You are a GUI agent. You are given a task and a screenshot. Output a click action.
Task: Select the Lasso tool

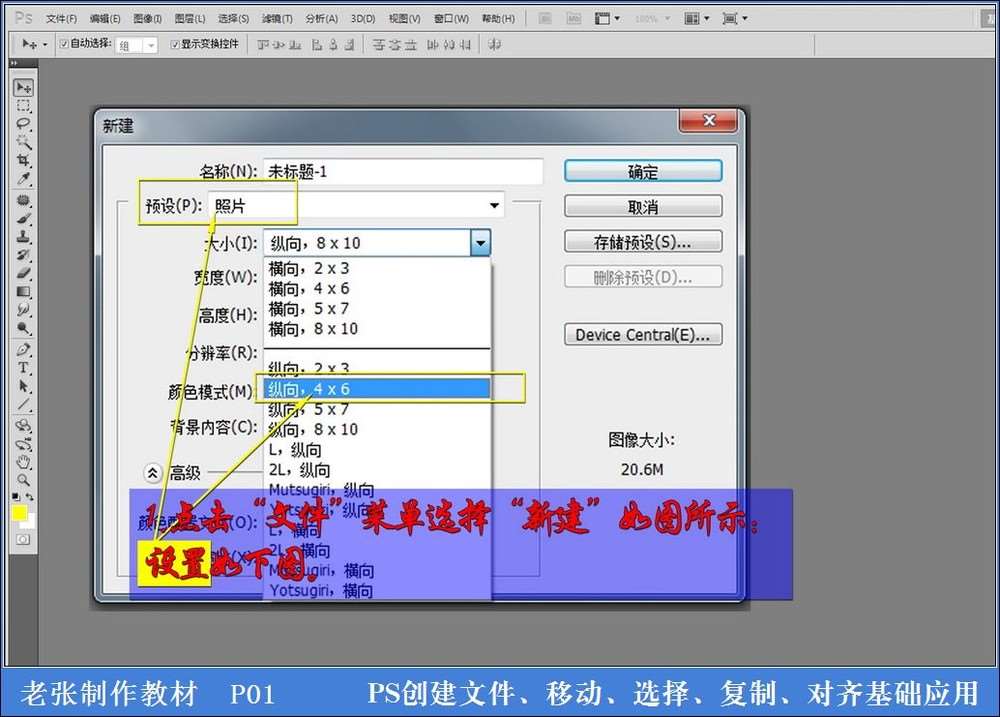pos(24,123)
